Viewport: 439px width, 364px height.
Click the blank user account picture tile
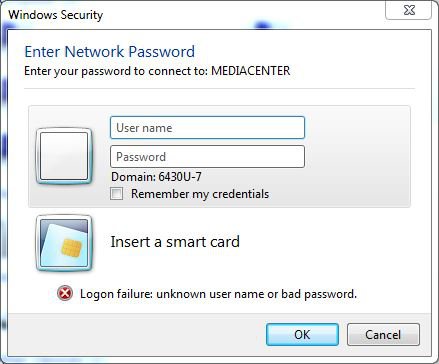[64, 156]
